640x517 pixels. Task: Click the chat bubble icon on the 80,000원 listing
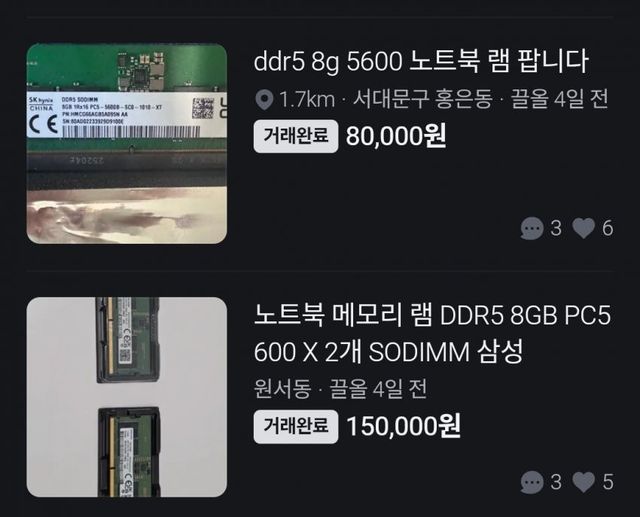coord(532,228)
